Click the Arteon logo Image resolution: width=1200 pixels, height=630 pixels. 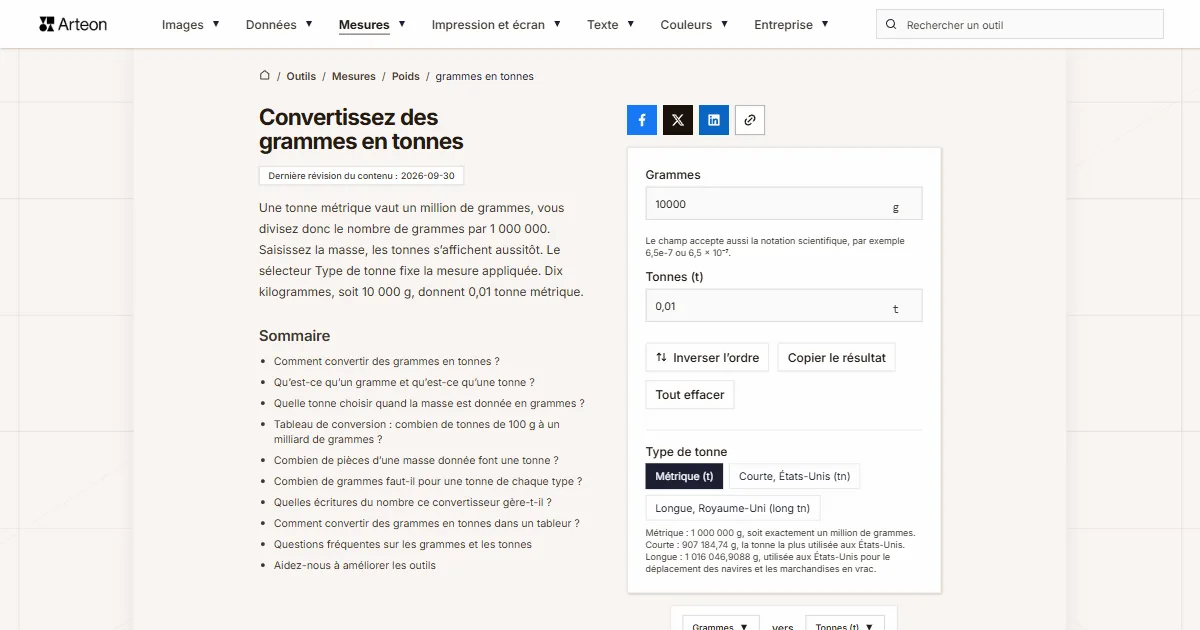point(73,24)
